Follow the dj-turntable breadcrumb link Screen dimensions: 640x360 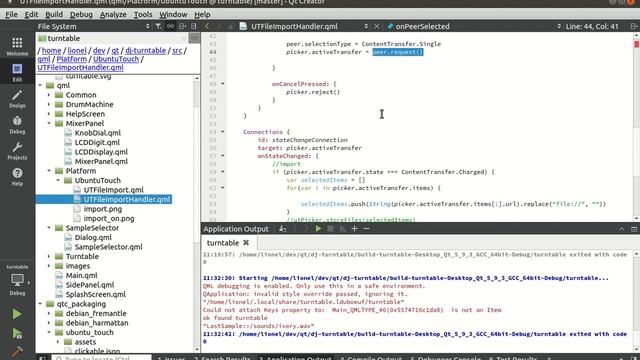coord(146,51)
